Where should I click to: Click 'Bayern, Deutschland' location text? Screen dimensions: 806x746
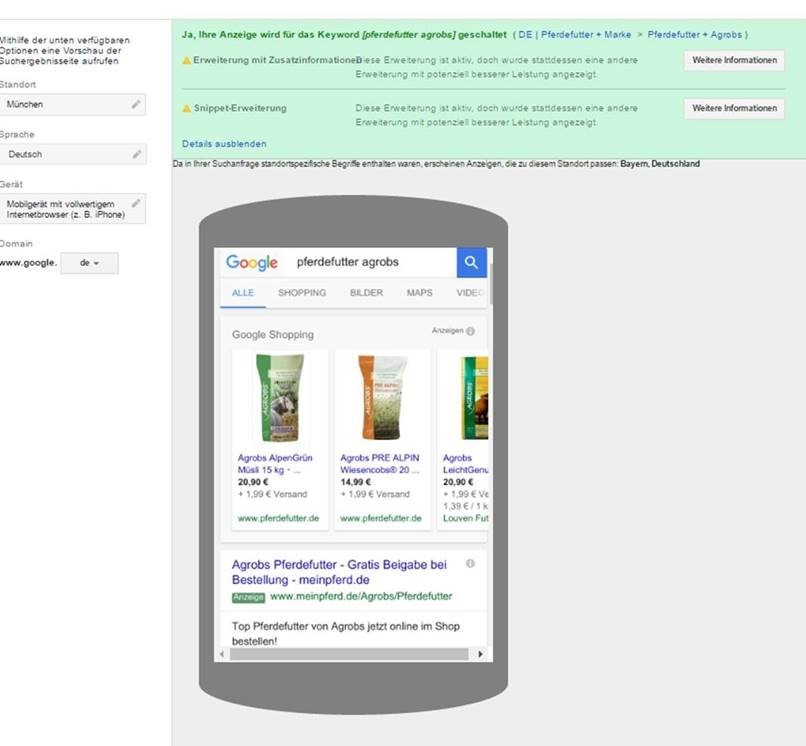(660, 164)
